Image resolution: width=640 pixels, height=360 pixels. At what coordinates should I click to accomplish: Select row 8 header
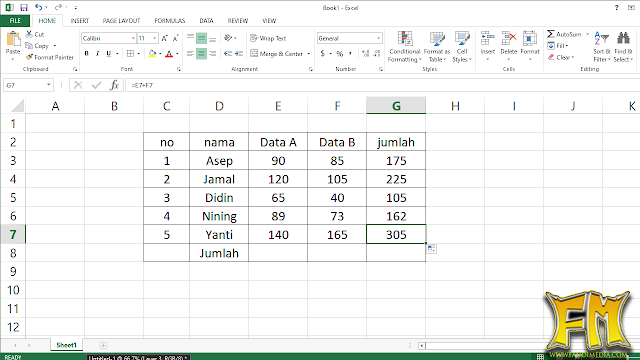click(13, 253)
